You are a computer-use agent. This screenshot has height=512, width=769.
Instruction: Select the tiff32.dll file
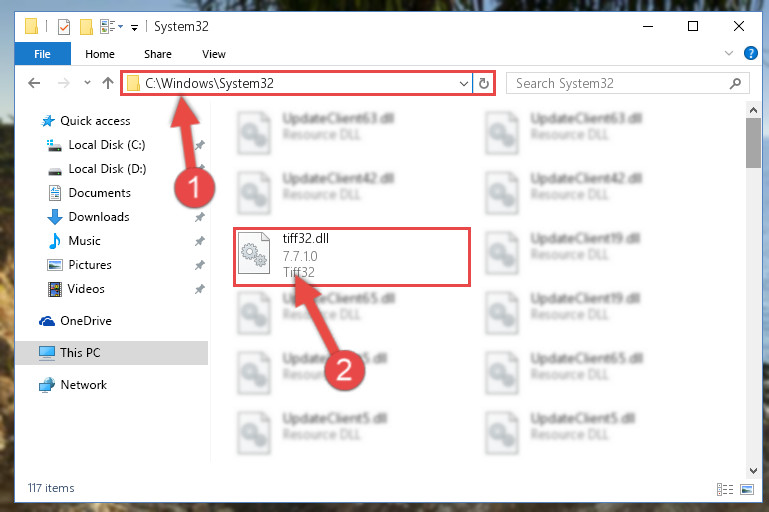(x=352, y=256)
